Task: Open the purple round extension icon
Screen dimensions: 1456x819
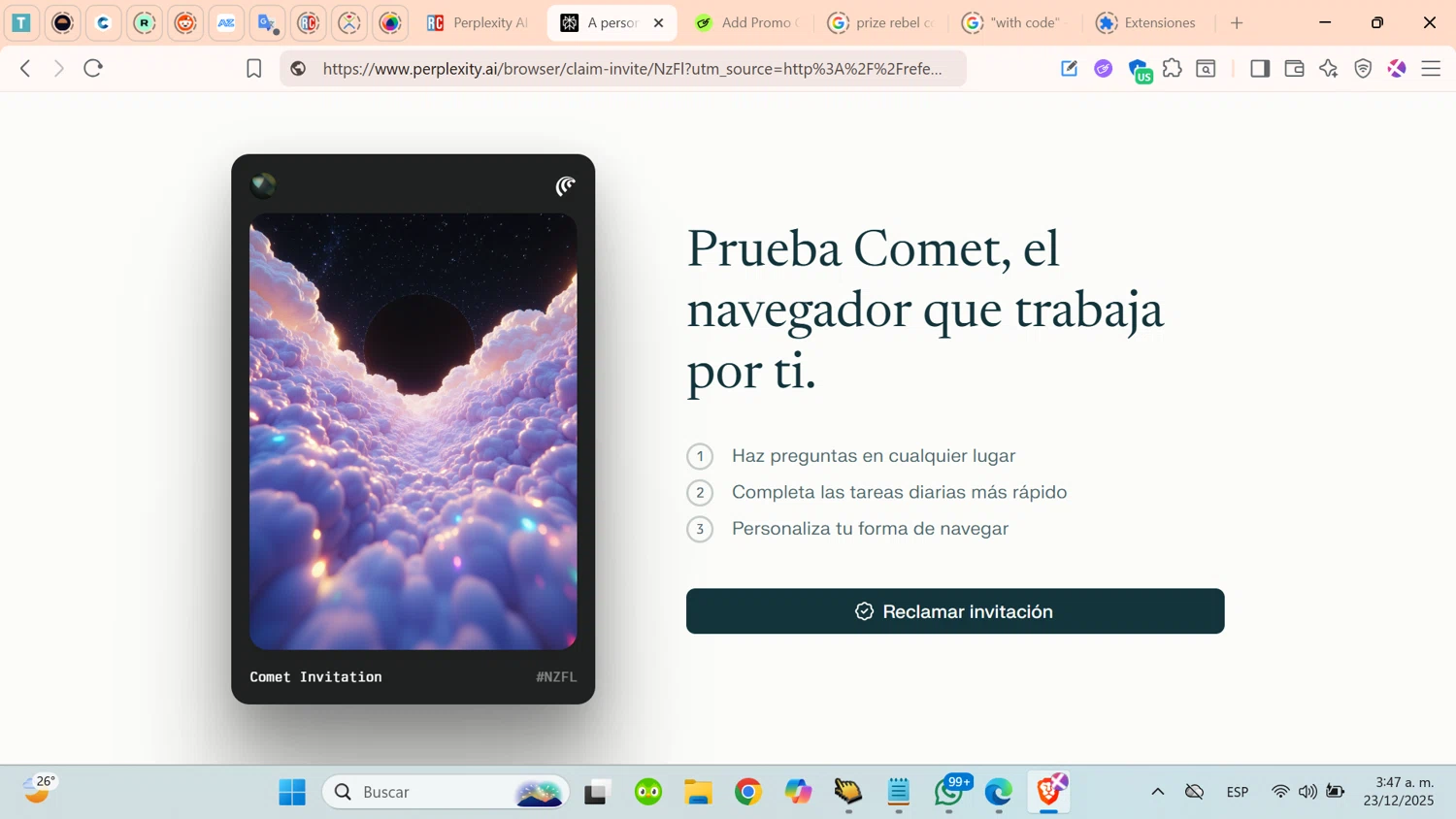Action: point(1104,69)
